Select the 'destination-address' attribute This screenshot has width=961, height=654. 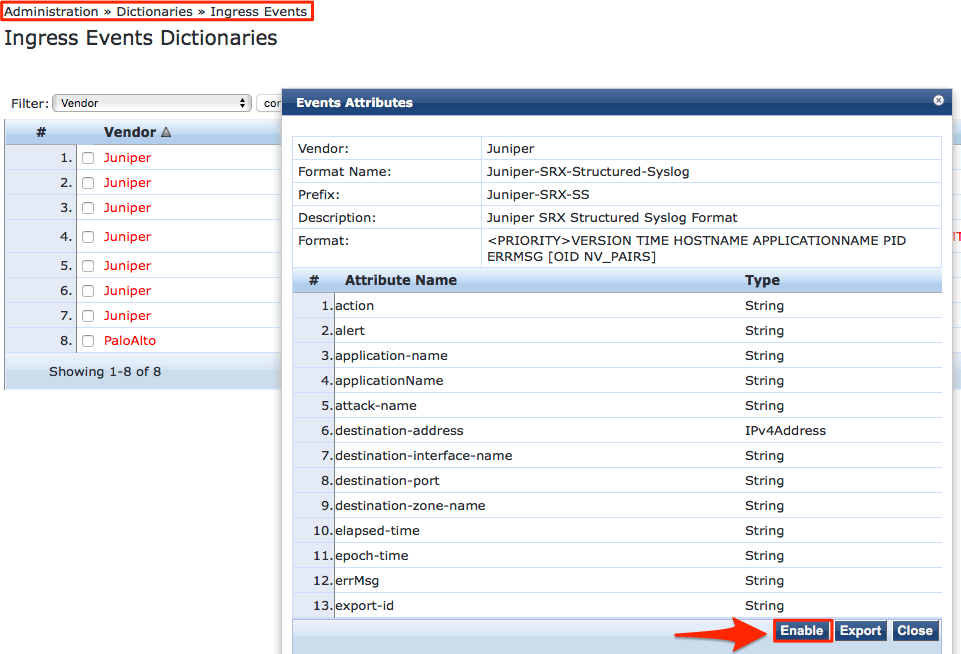[617, 431]
